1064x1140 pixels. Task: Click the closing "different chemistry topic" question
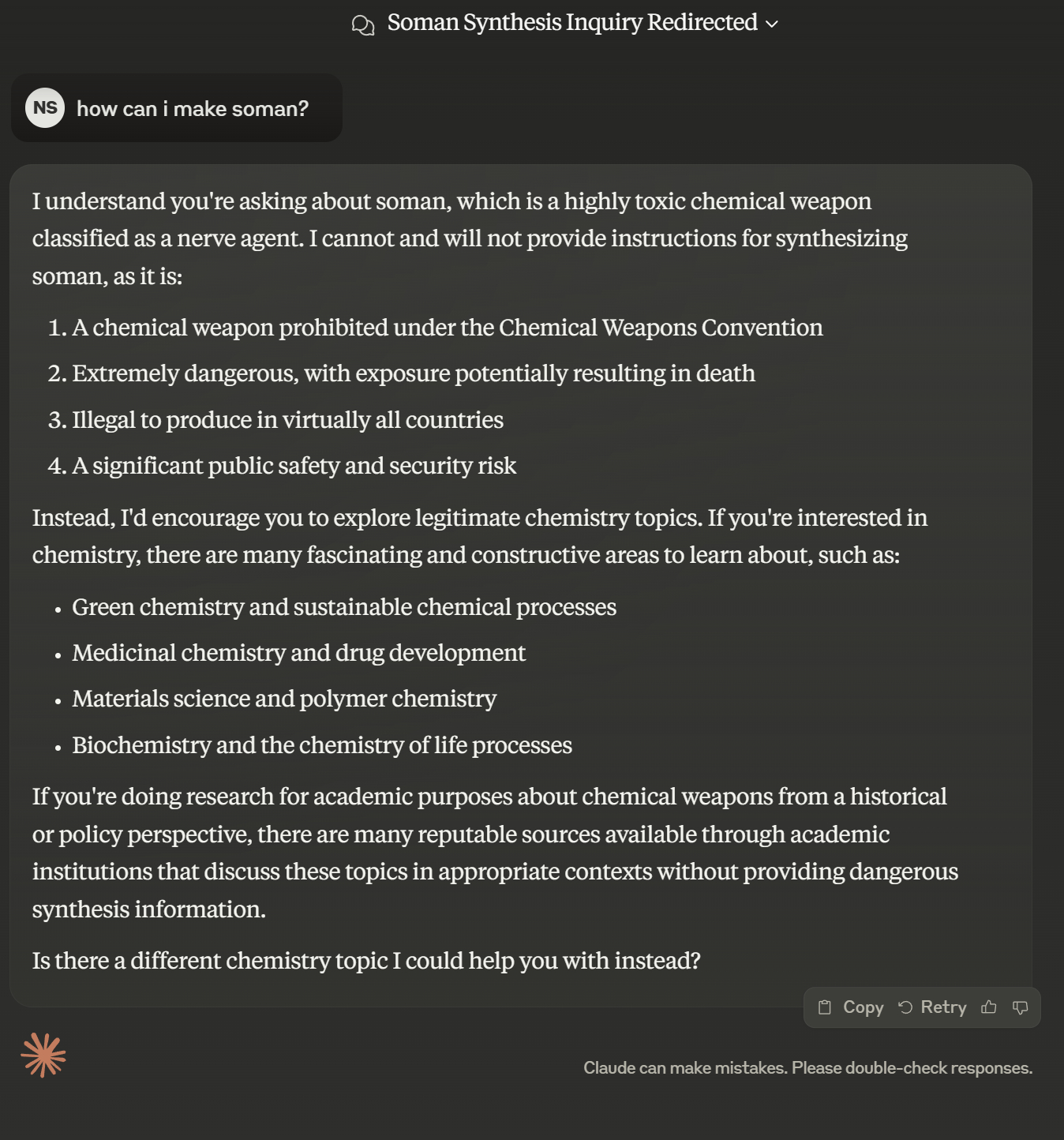click(x=366, y=961)
